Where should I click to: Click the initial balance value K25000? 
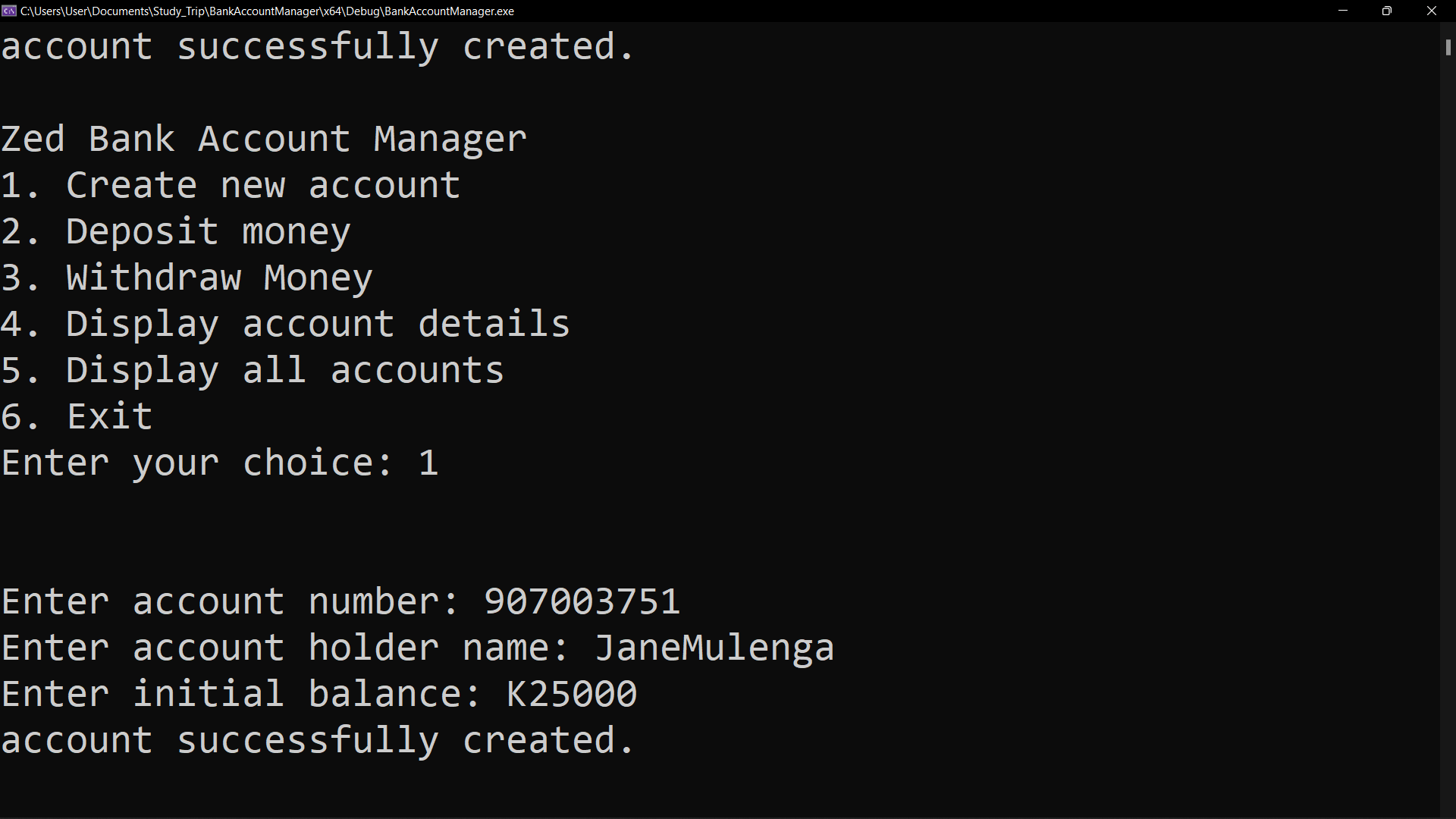572,694
